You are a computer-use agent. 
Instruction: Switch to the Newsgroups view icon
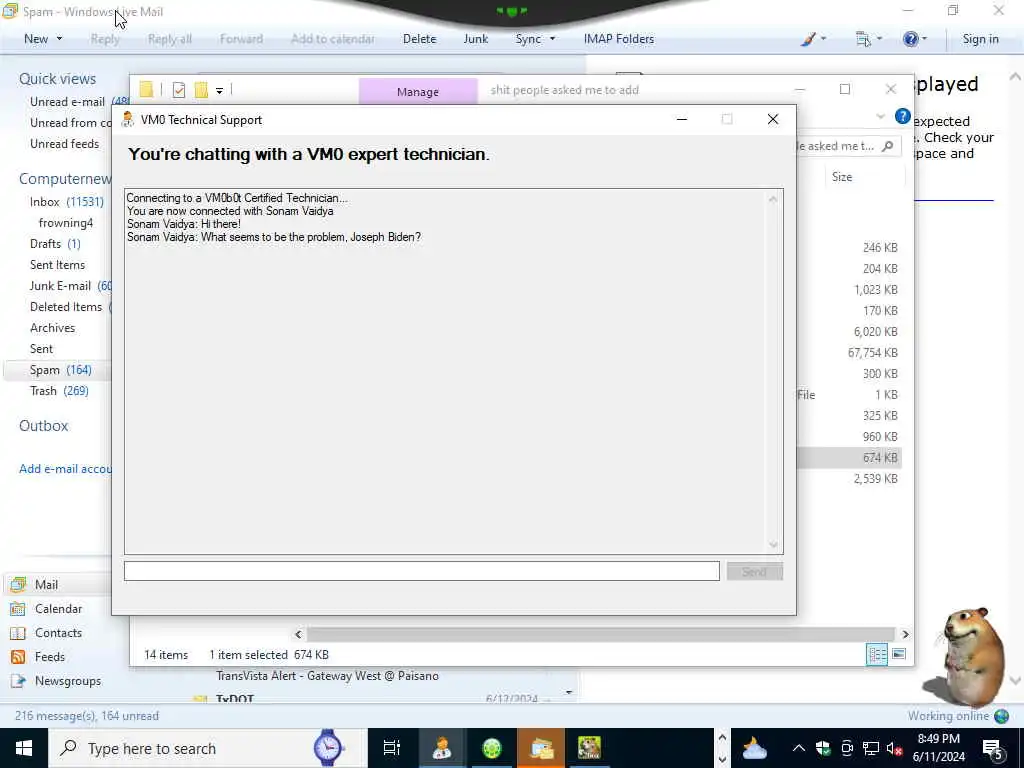click(18, 680)
